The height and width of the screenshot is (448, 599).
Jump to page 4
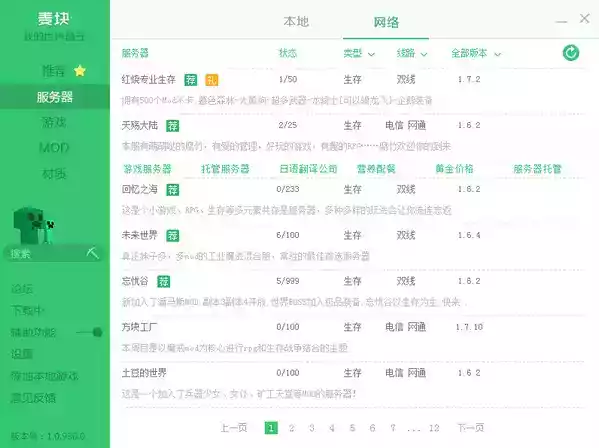click(x=332, y=428)
